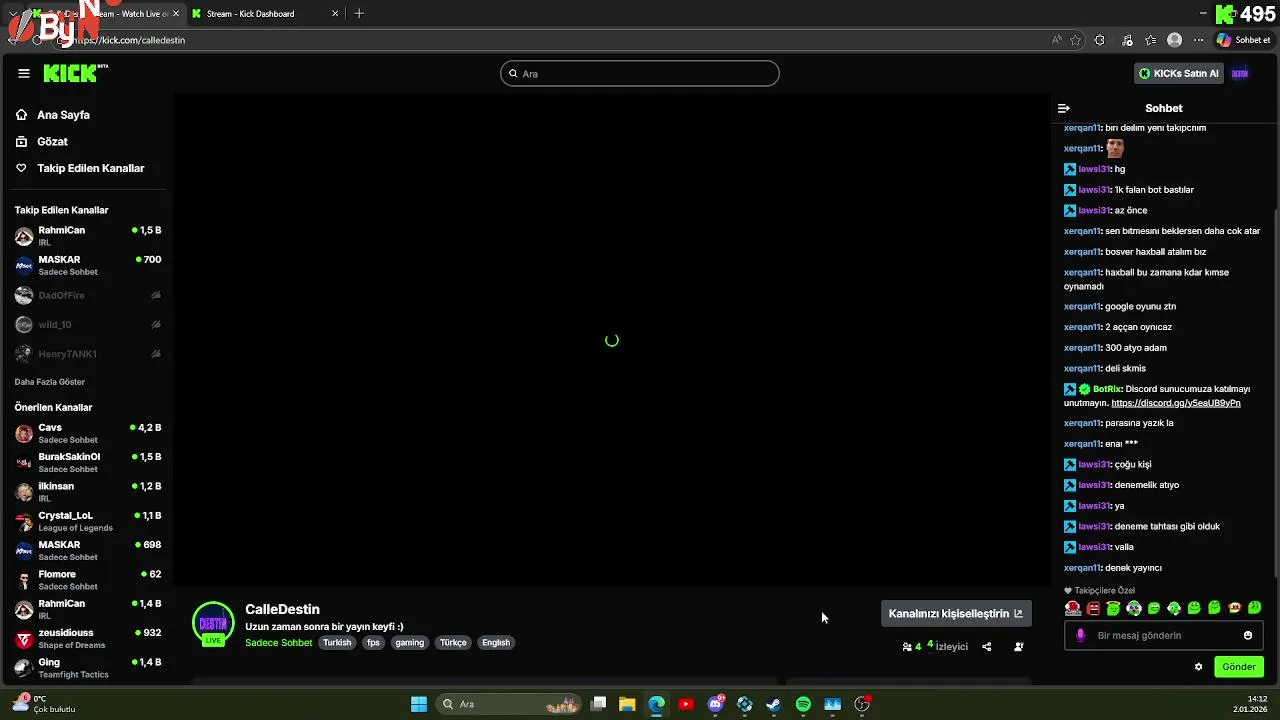
Task: Click the BotRix username in chat
Action: [1107, 389]
